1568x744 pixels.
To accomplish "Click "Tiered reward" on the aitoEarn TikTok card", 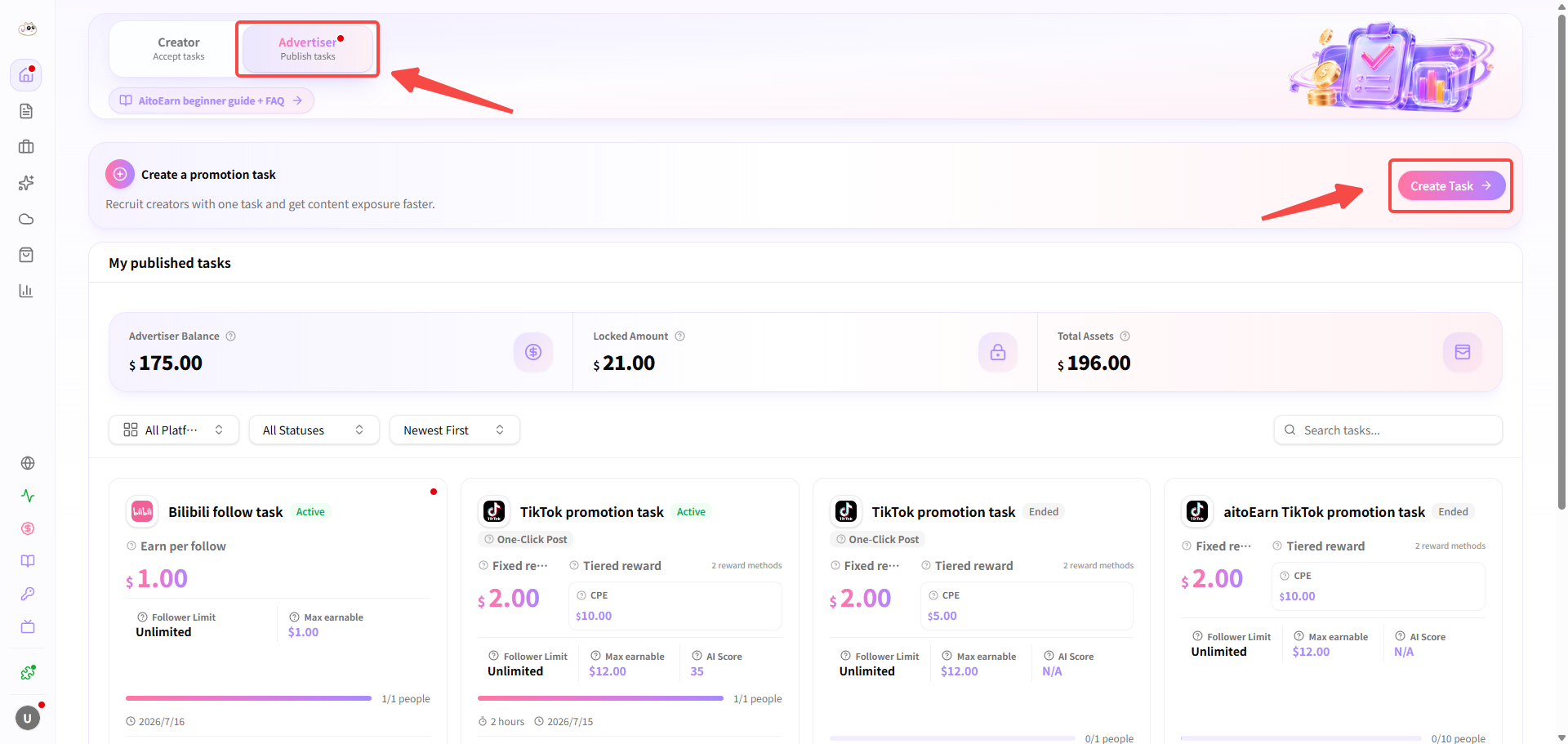I will [x=1325, y=546].
